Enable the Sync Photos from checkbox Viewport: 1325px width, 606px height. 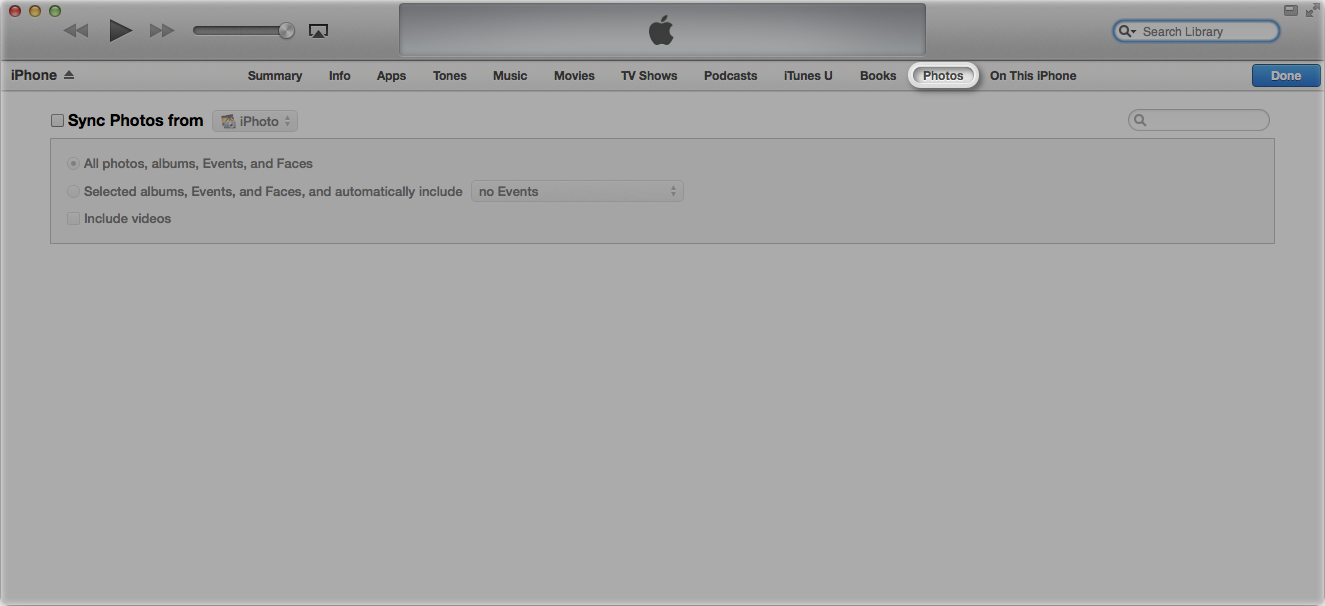(x=57, y=121)
